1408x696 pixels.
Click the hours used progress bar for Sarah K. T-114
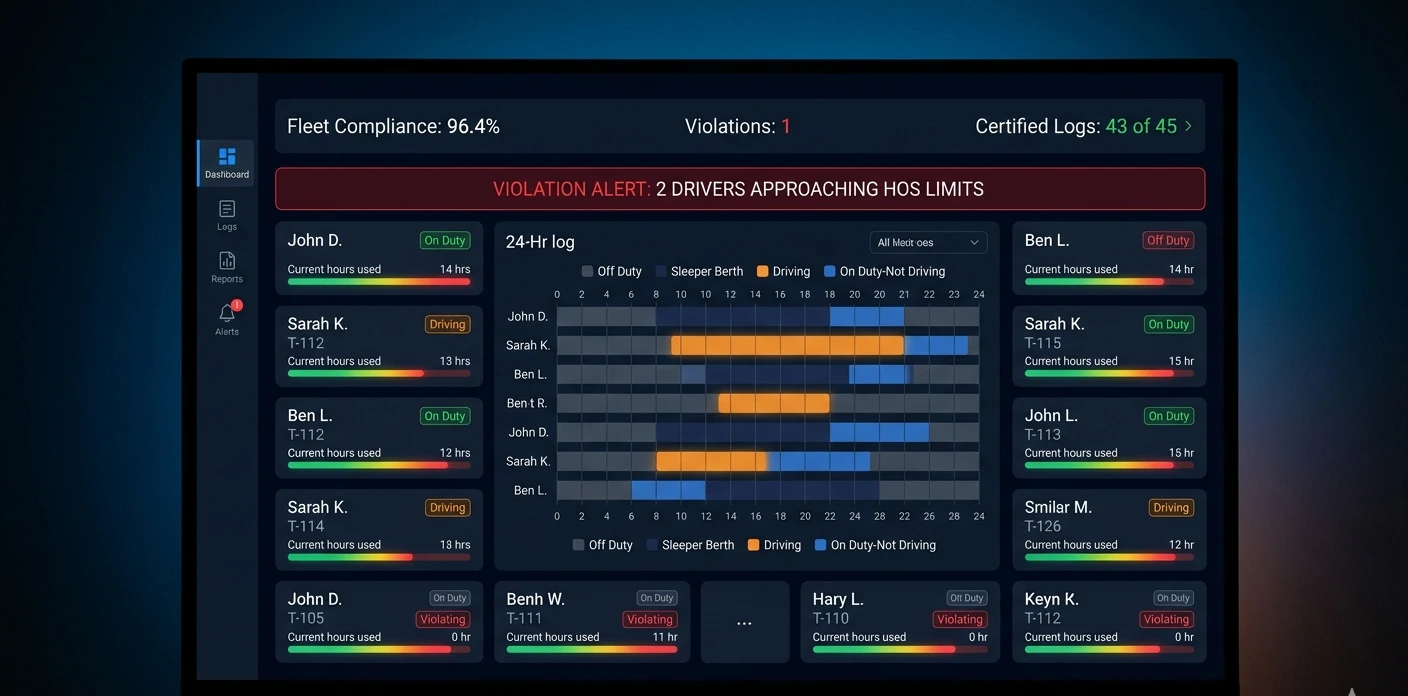click(379, 557)
